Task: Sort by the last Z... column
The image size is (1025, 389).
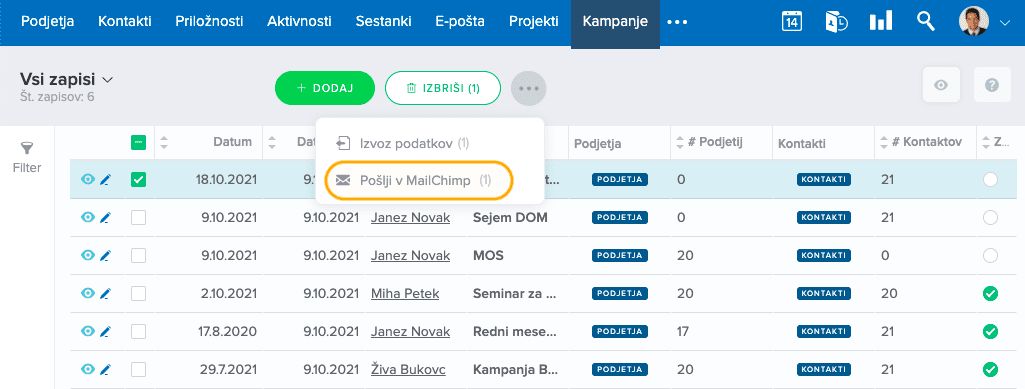Action: (987, 143)
